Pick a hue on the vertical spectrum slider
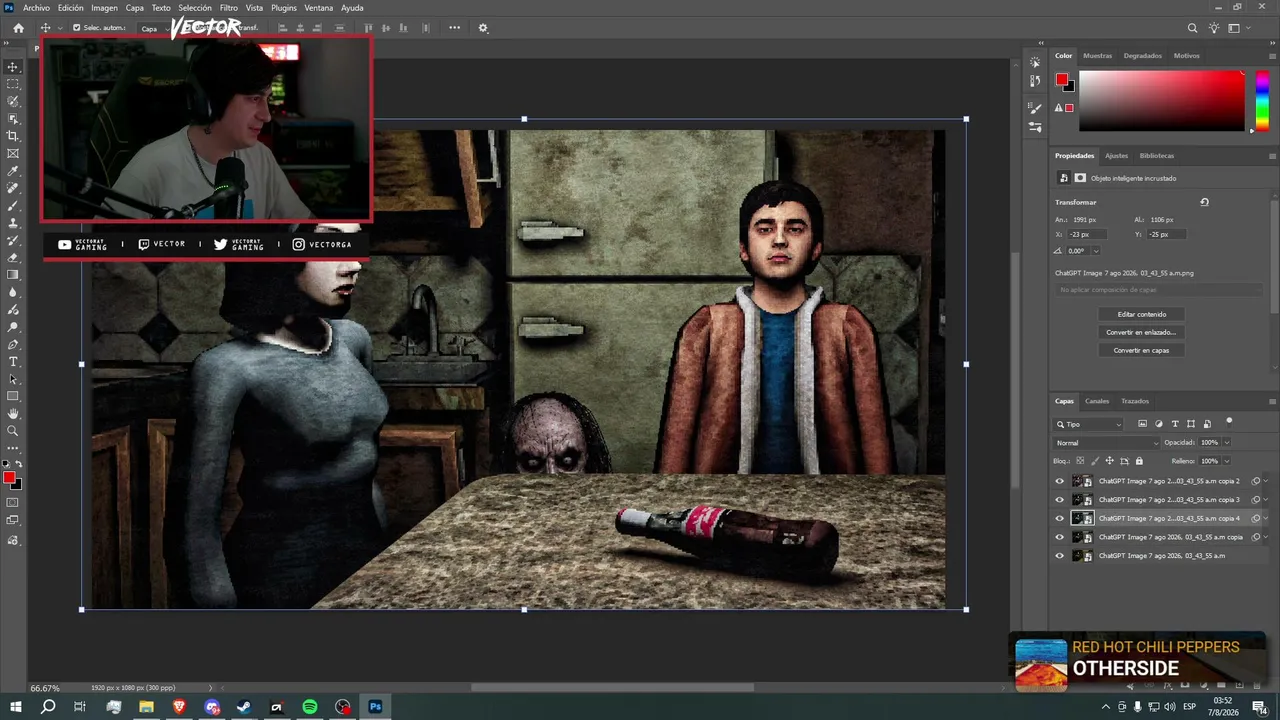Viewport: 1280px width, 720px height. click(1263, 100)
